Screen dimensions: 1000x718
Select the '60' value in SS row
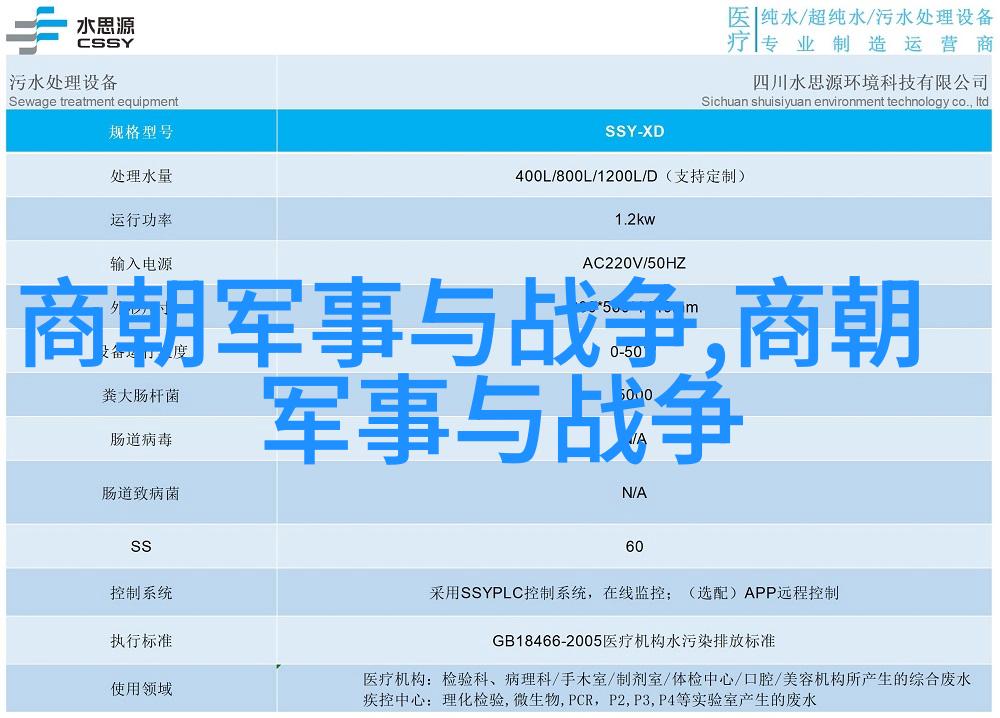tap(635, 546)
